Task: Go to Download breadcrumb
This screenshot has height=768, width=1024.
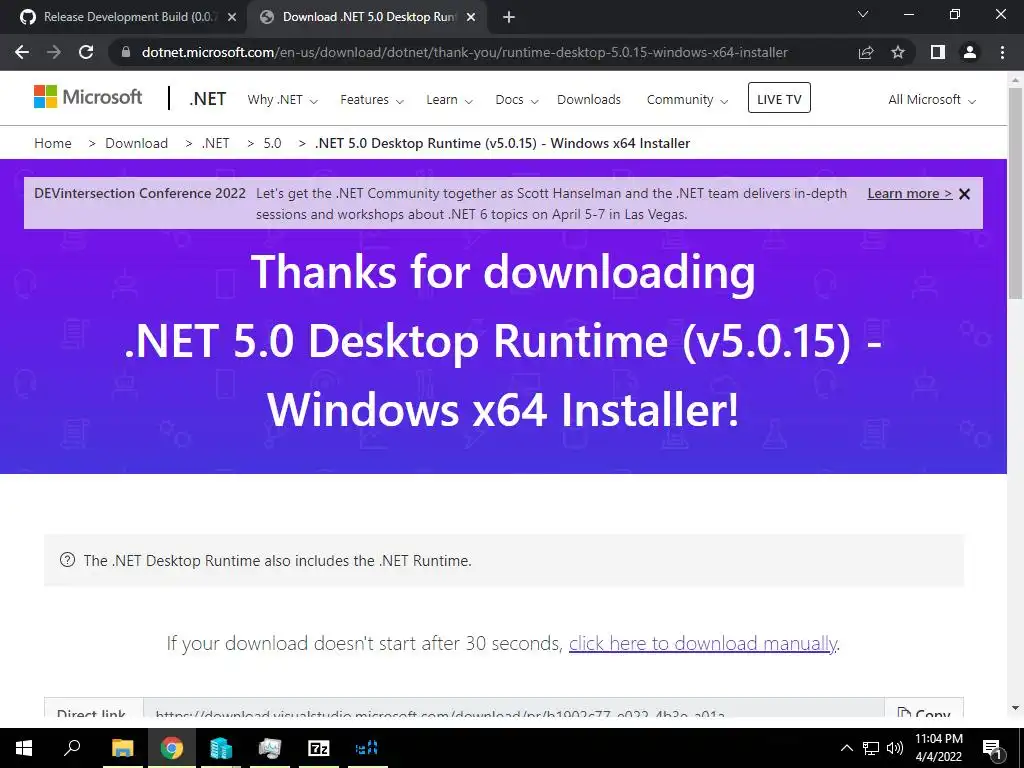Action: [x=136, y=143]
